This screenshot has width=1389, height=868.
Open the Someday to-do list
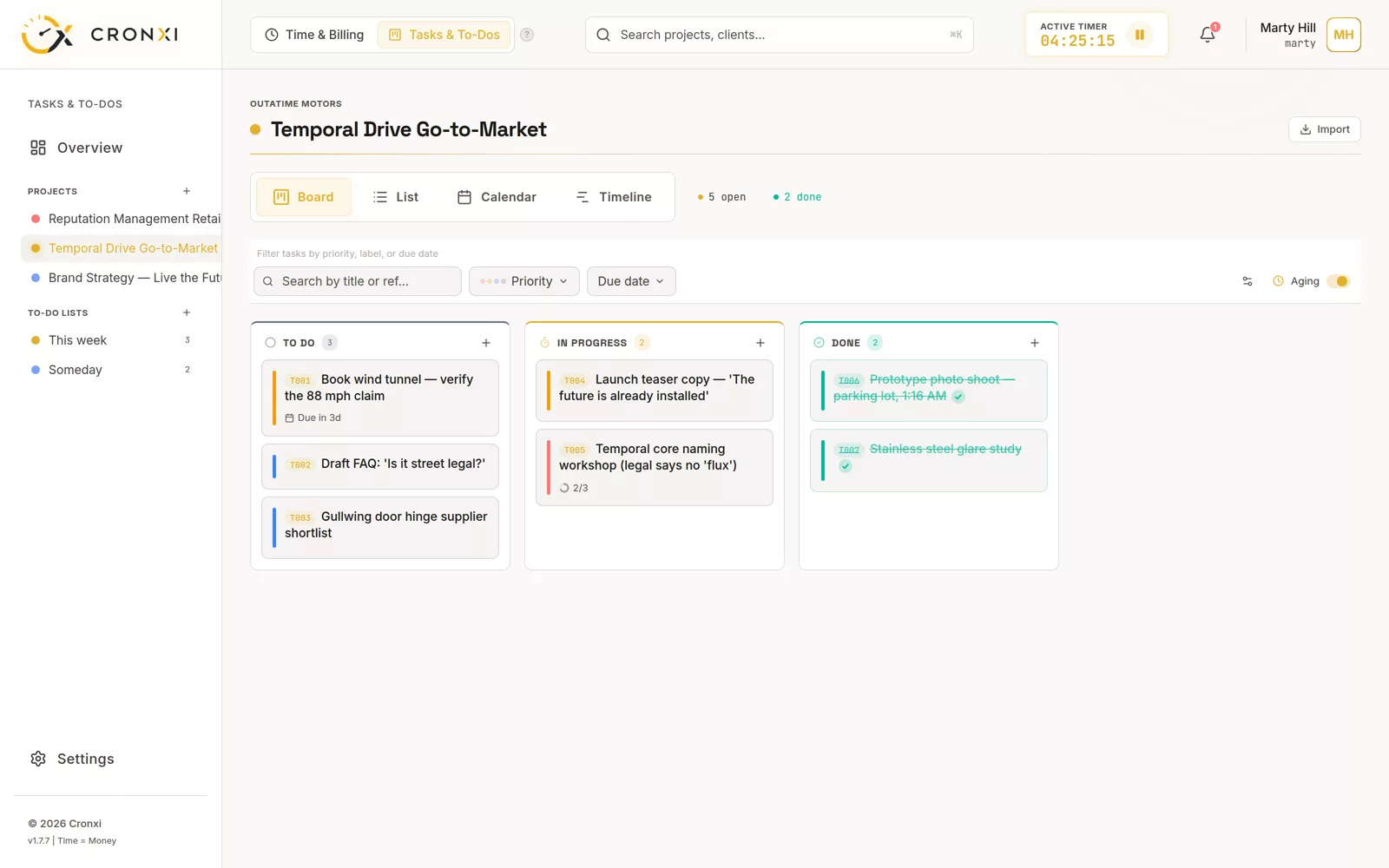(x=111, y=370)
